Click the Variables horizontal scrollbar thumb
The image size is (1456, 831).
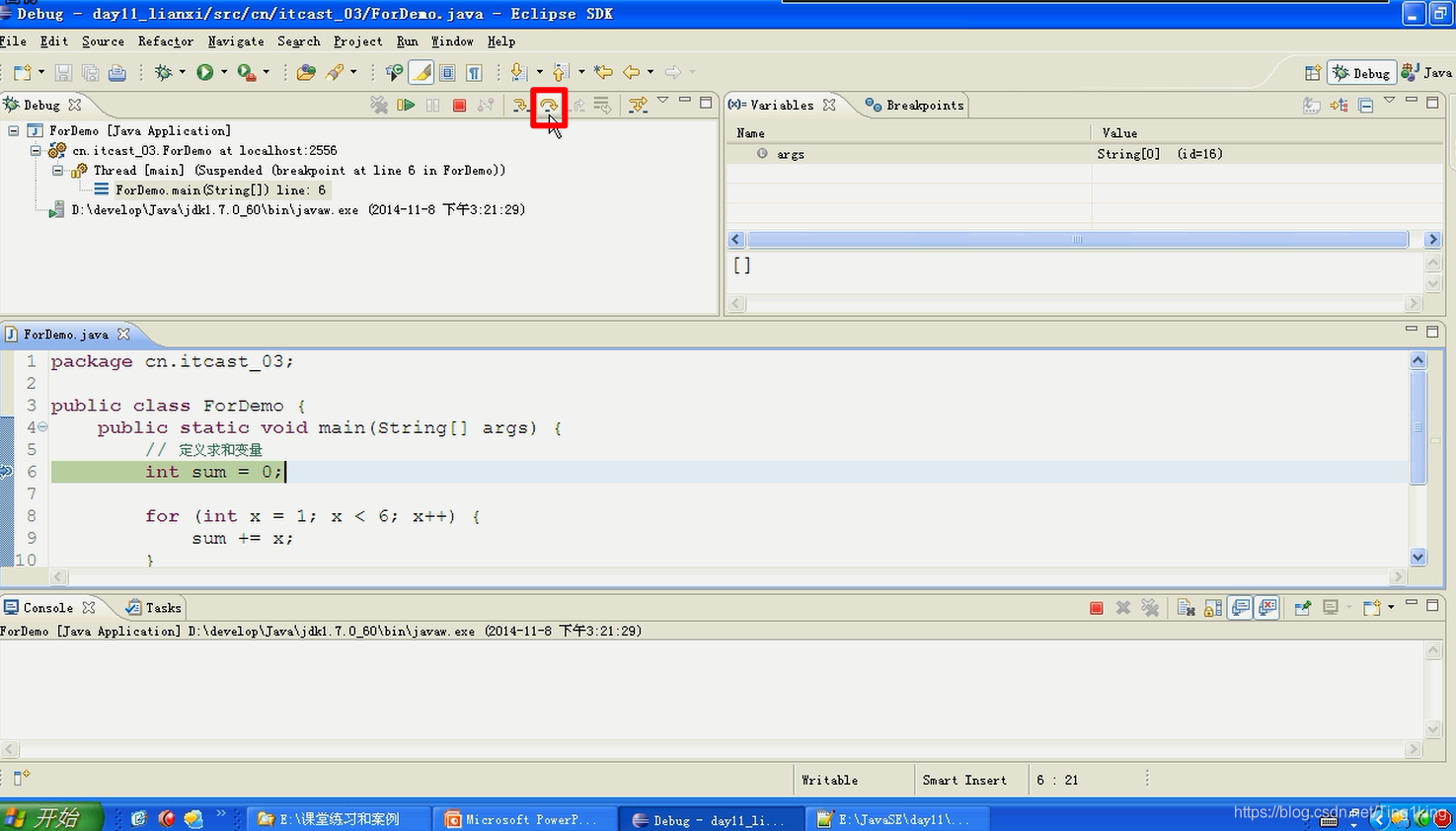(x=1077, y=240)
